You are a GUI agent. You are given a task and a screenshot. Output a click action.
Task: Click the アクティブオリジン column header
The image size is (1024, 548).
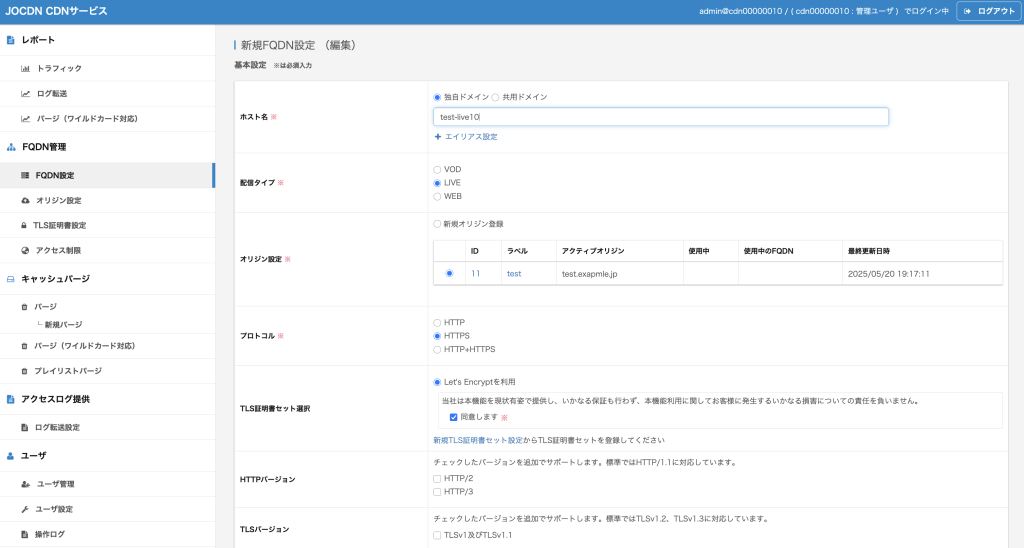point(593,251)
